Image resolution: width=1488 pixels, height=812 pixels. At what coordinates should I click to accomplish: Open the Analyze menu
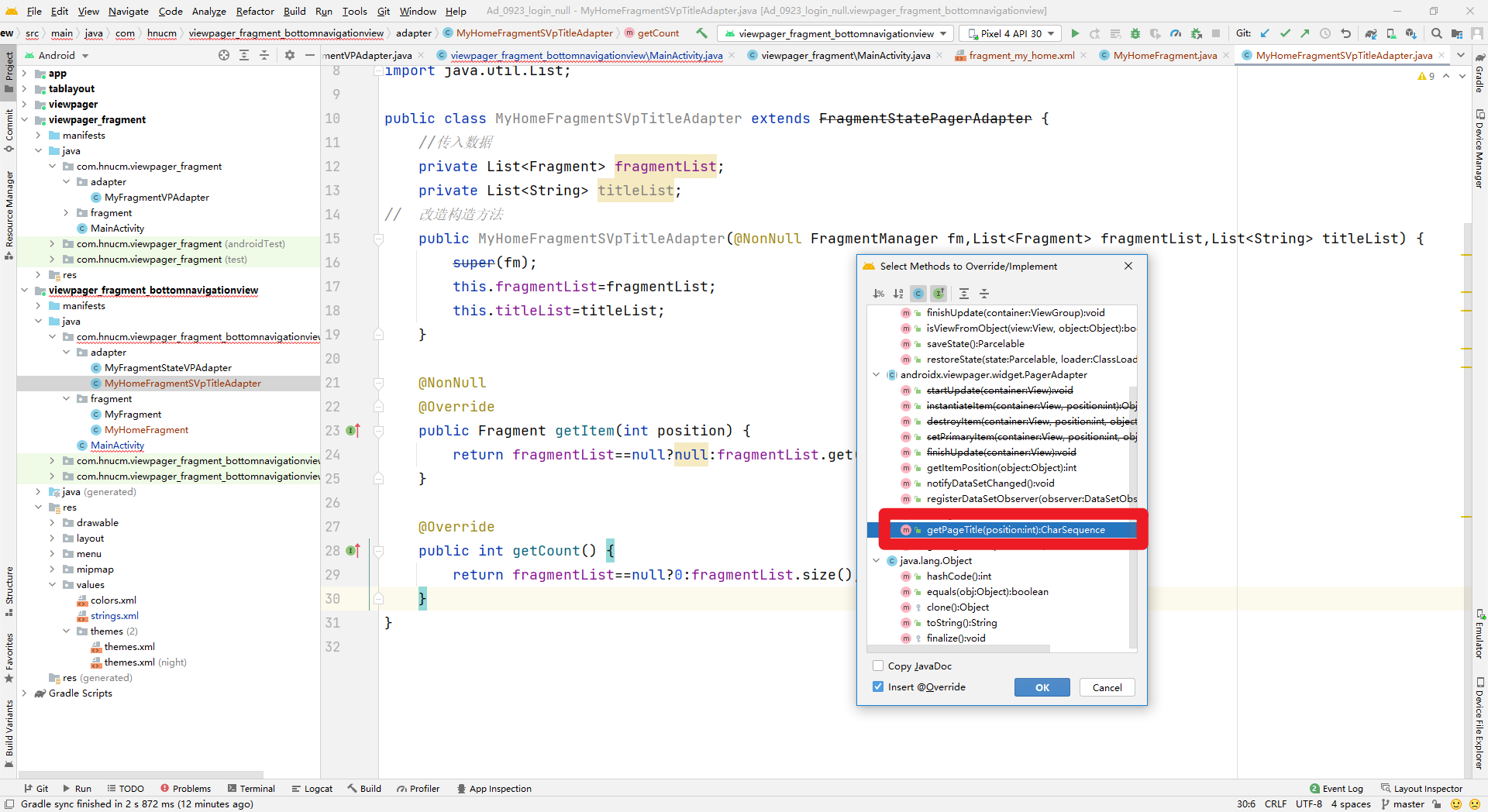click(x=209, y=11)
